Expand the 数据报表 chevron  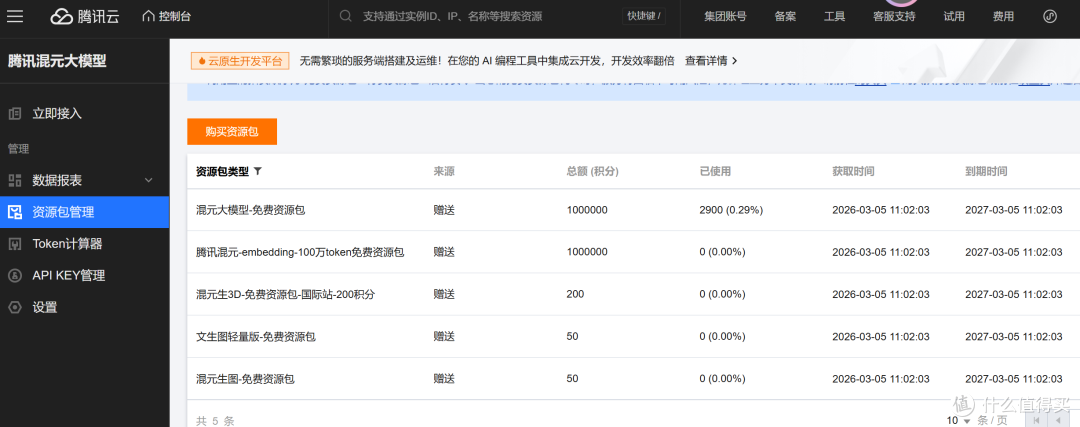click(148, 180)
